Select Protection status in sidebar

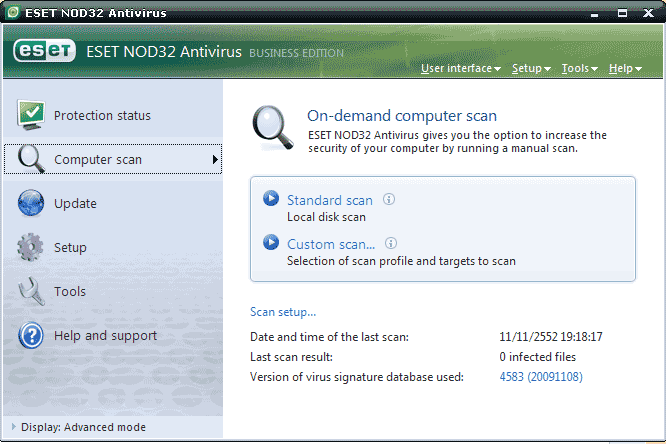(102, 115)
